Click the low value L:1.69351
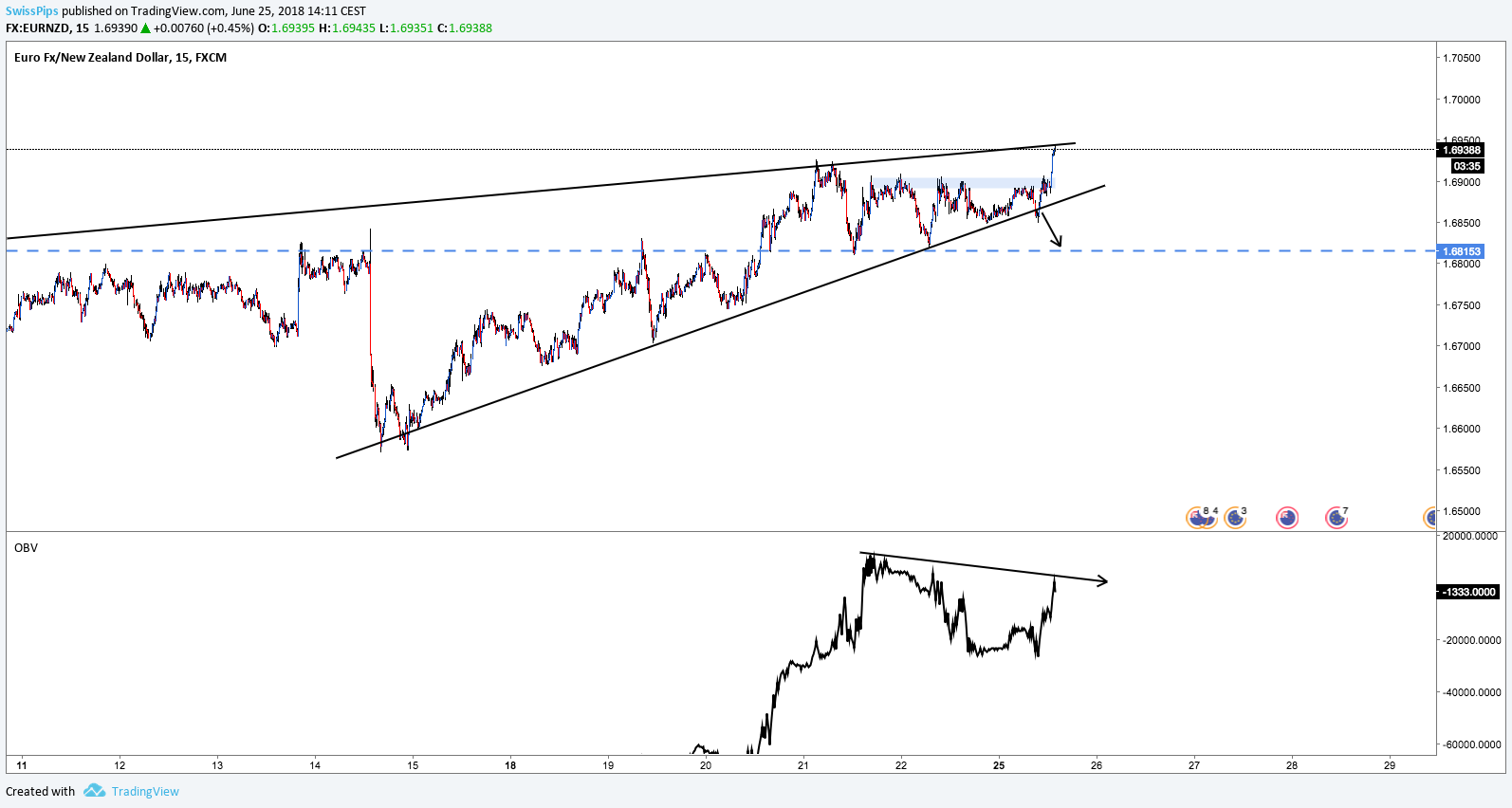Screen dimensions: 1512x808 406,28
